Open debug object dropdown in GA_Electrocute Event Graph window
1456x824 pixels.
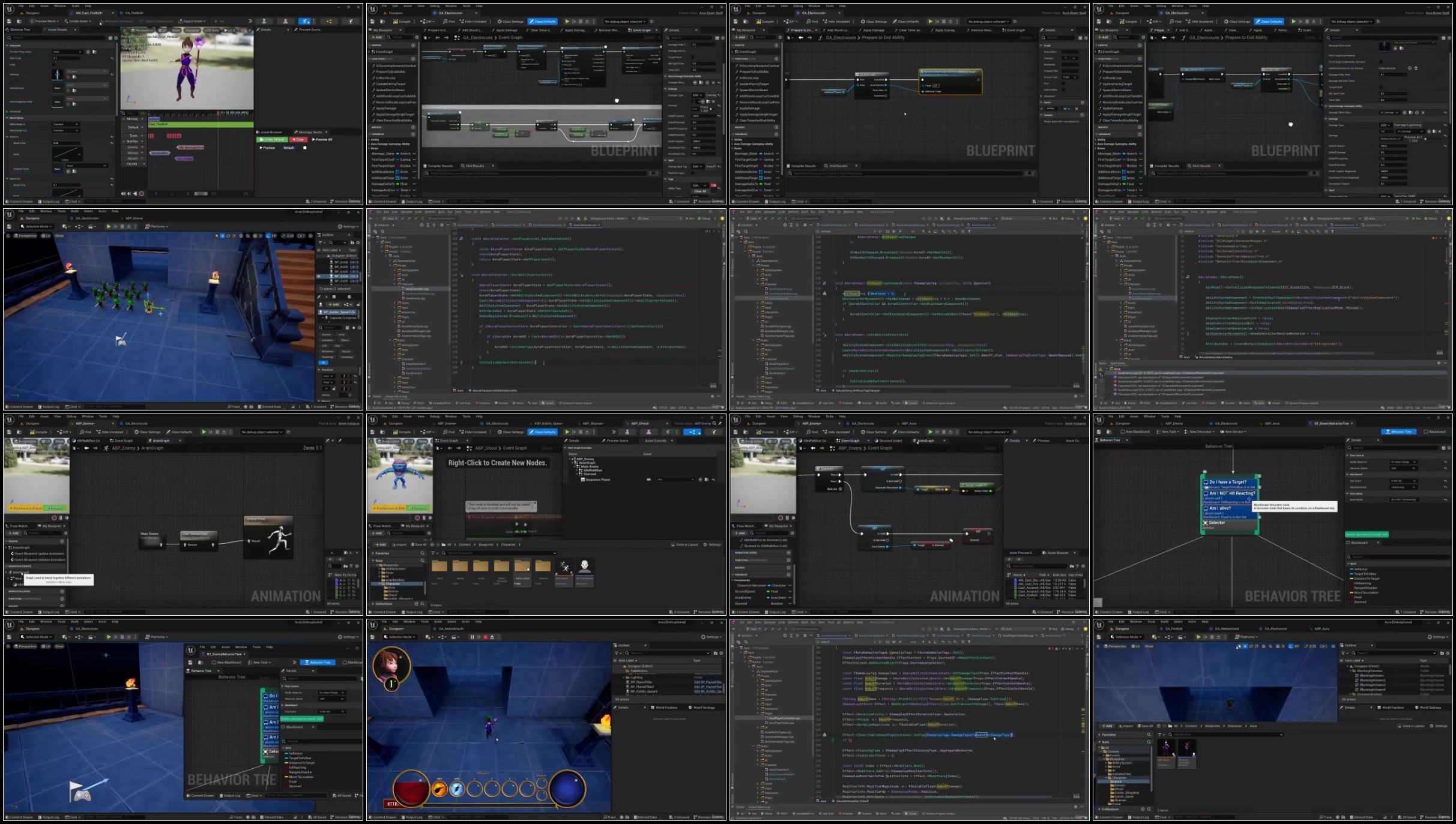click(x=626, y=21)
